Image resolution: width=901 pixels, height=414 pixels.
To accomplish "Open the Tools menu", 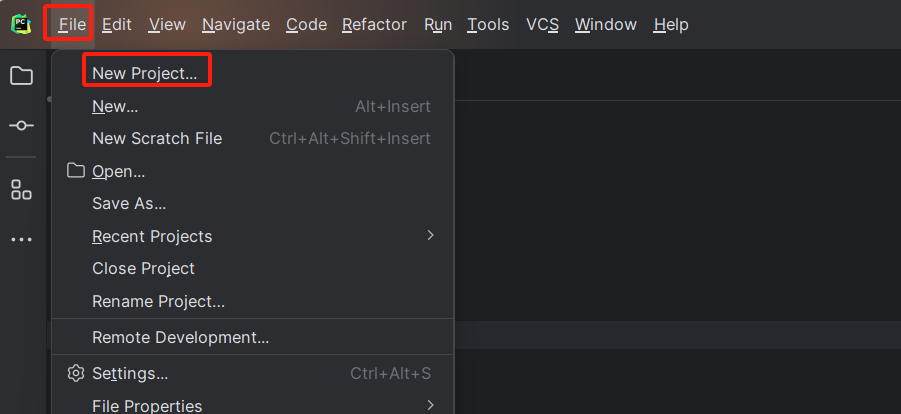I will pyautogui.click(x=488, y=24).
